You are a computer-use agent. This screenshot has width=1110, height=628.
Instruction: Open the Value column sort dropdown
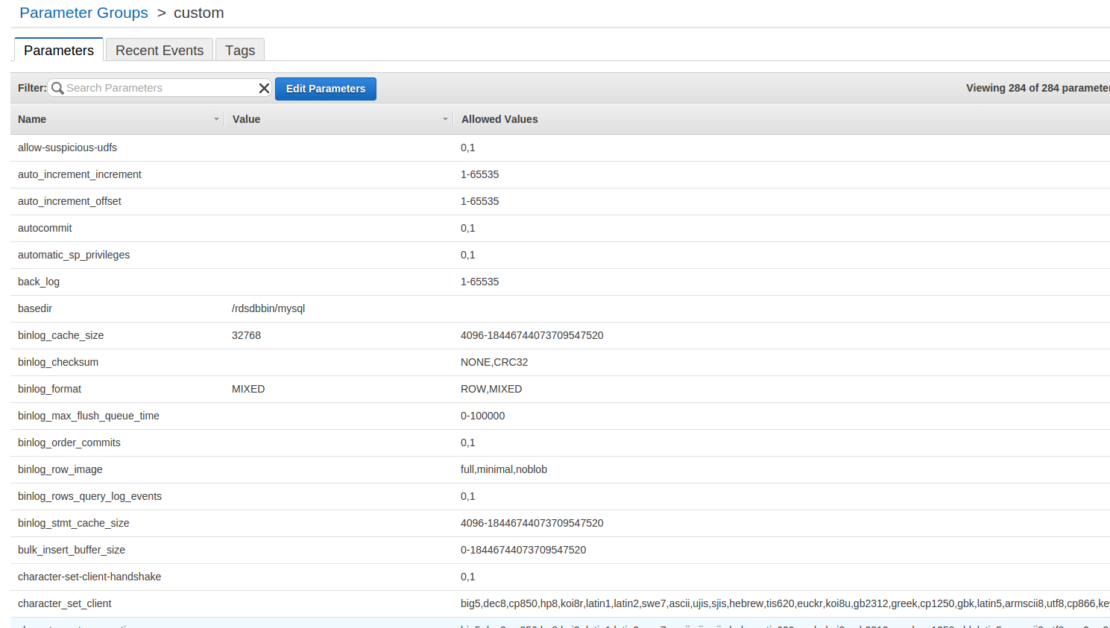pos(445,119)
